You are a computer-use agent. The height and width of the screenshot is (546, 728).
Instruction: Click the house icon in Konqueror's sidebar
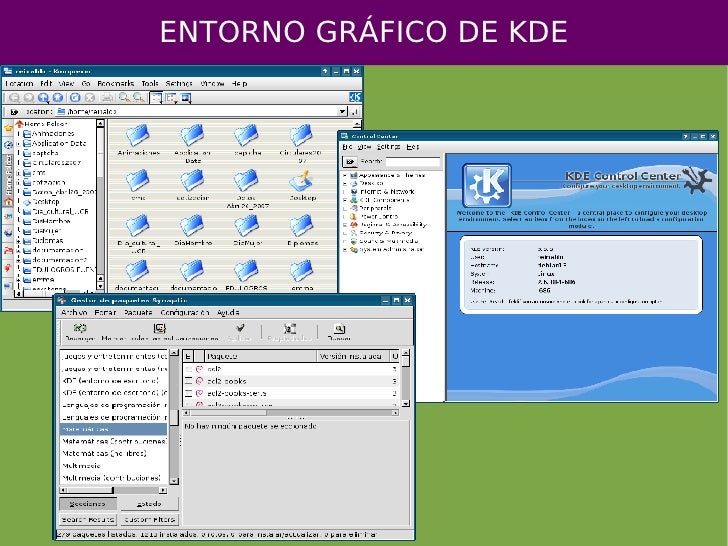click(8, 202)
